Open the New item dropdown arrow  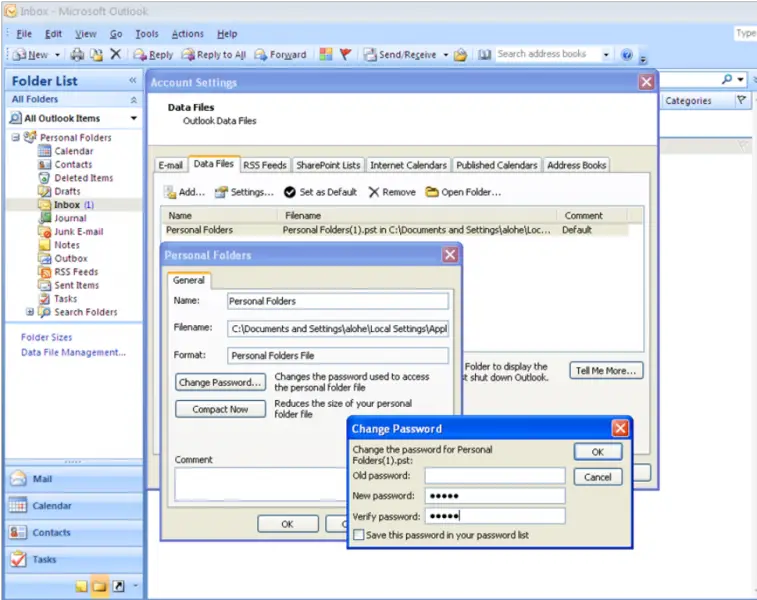point(57,55)
